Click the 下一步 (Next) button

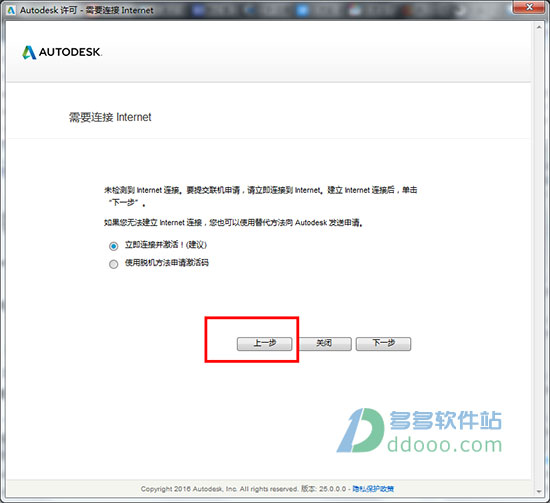point(383,343)
